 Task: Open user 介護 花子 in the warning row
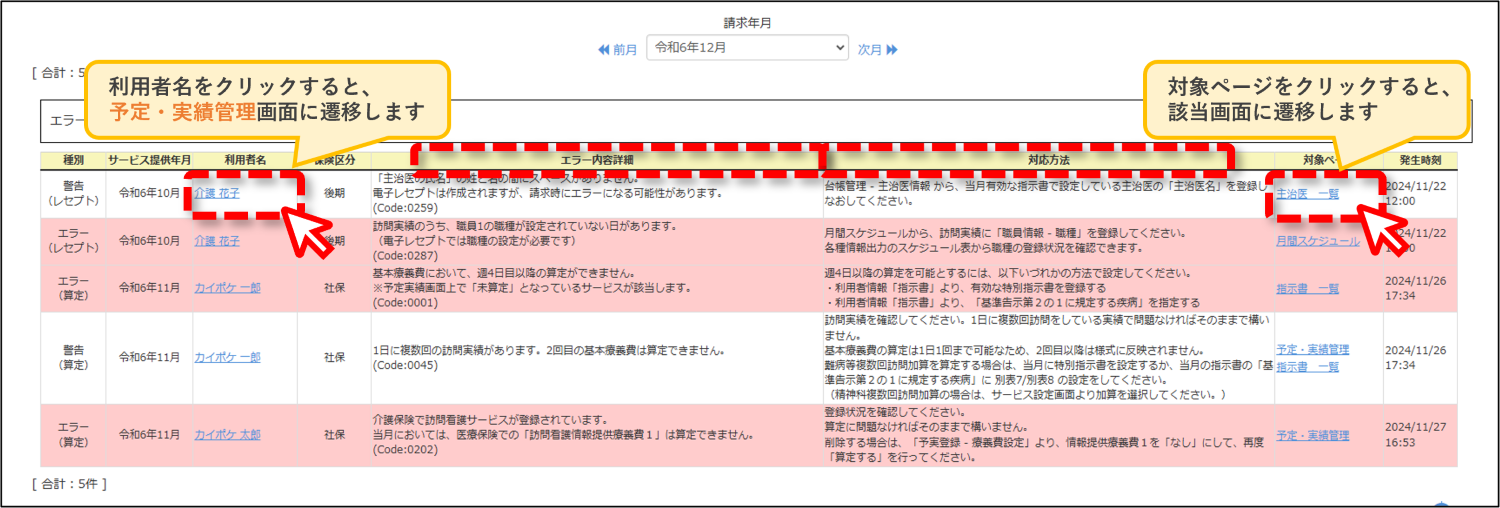[x=217, y=193]
